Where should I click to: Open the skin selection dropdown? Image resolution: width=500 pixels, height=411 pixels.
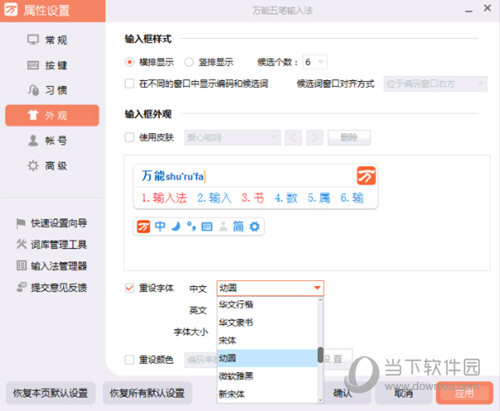click(x=232, y=137)
